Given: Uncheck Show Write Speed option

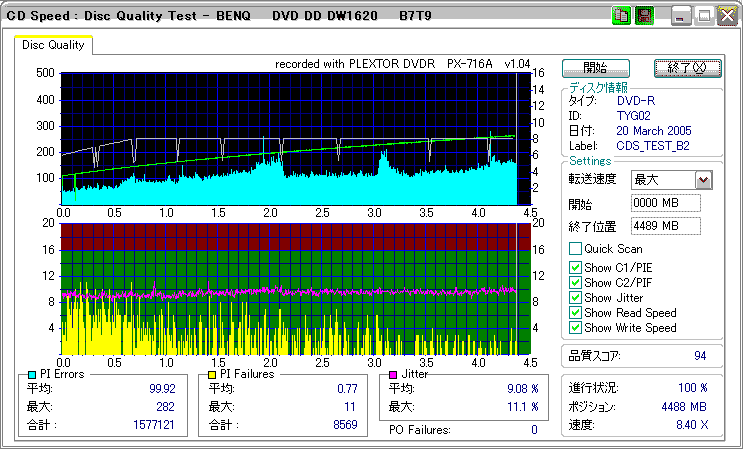Looking at the screenshot, I should coord(575,328).
